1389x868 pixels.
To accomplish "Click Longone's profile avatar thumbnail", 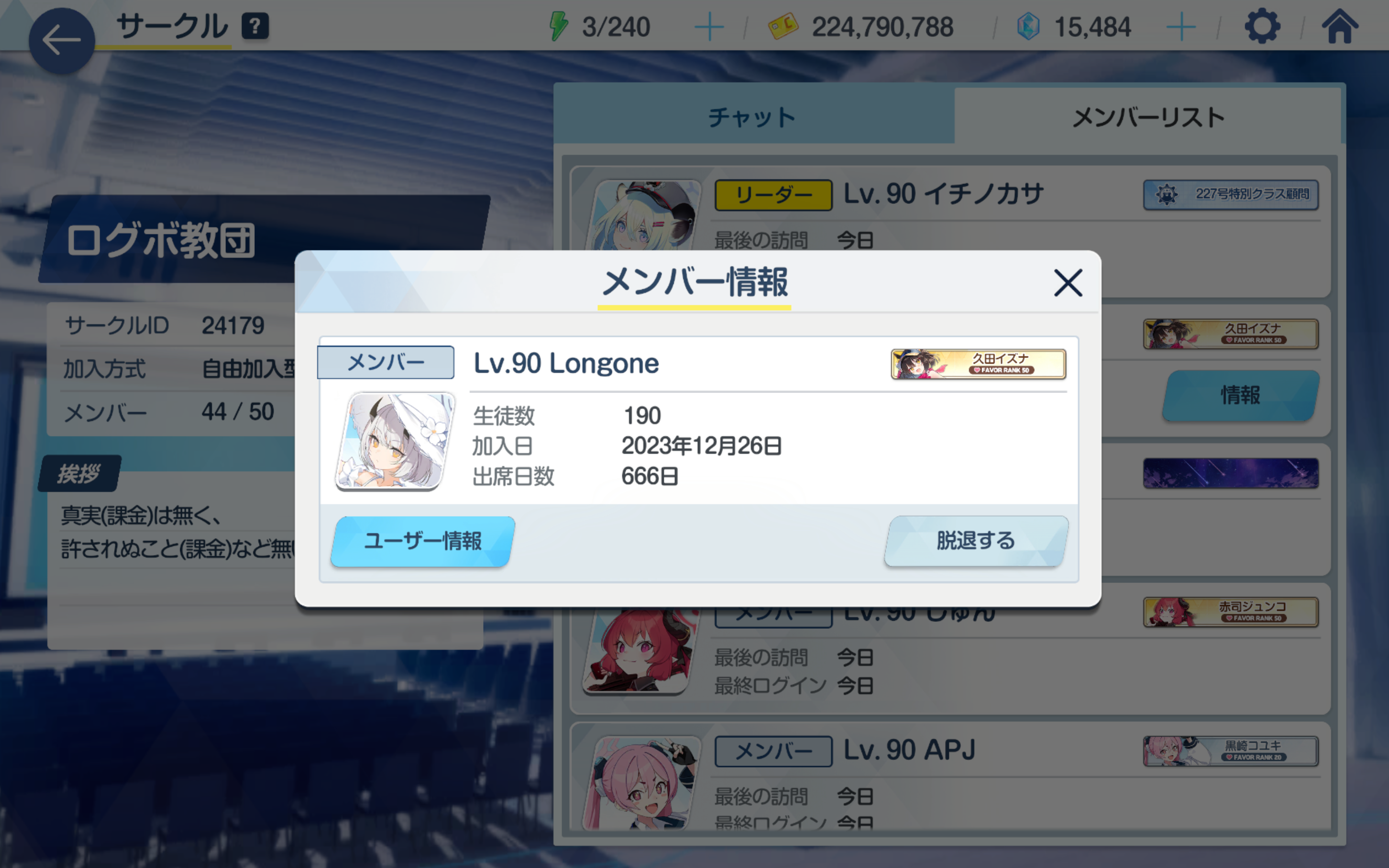I will [x=395, y=441].
